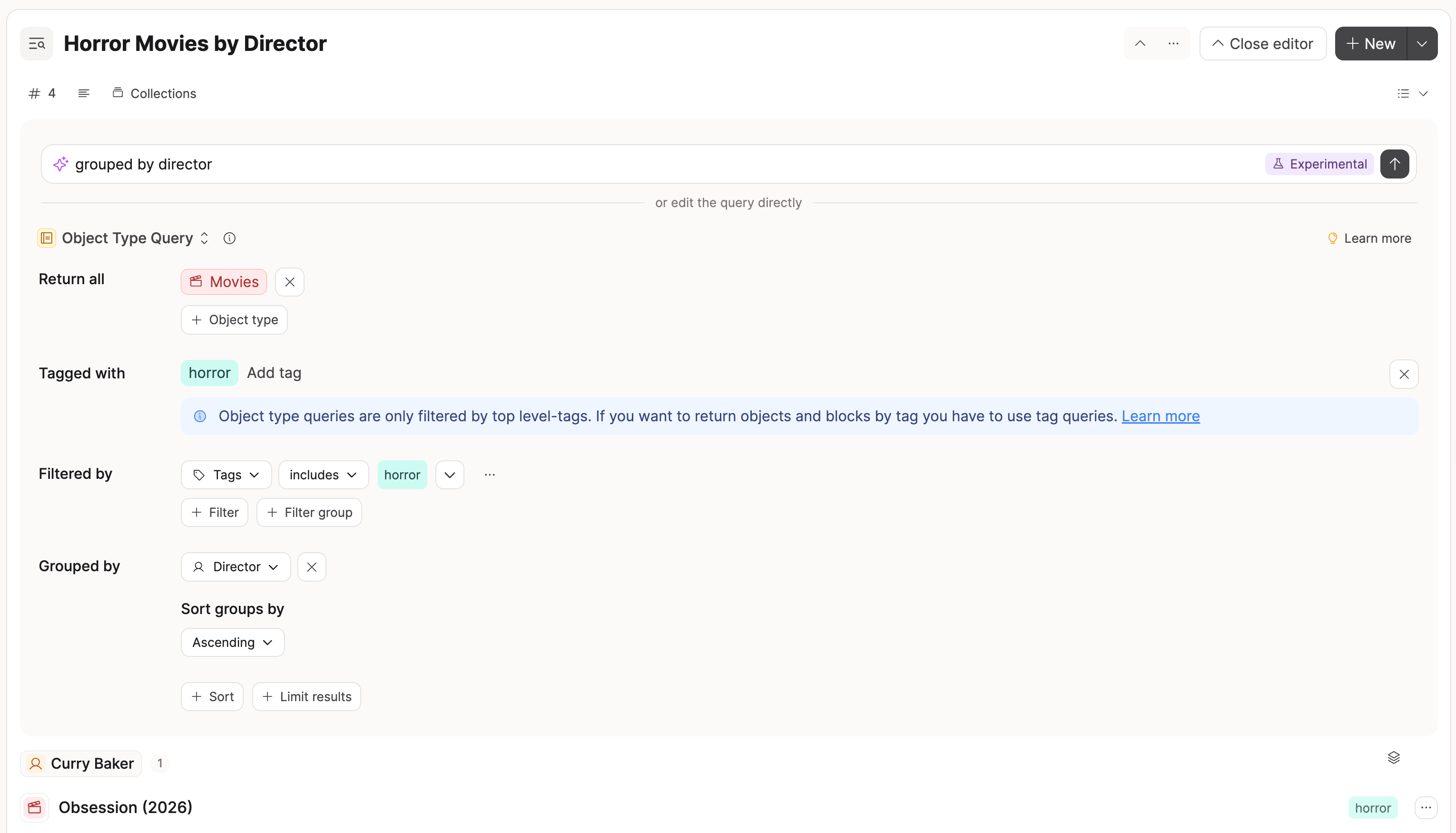This screenshot has width=1456, height=833.
Task: Collapse the page header with the up chevron
Action: pyautogui.click(x=1140, y=43)
